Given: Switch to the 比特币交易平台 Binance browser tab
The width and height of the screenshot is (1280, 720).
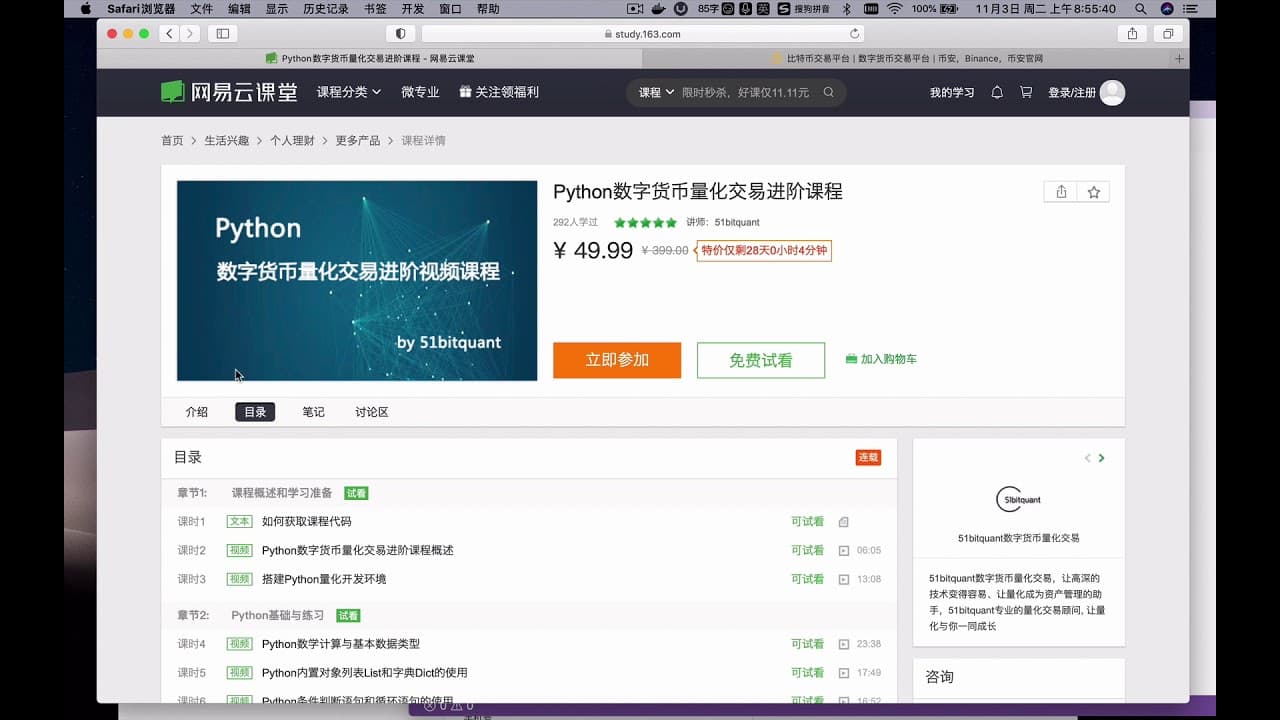Looking at the screenshot, I should point(908,58).
